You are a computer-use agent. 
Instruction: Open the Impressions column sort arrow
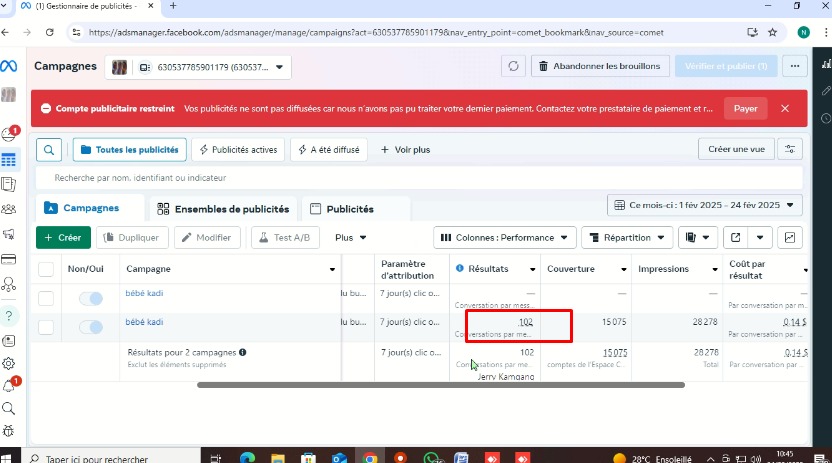(715, 269)
